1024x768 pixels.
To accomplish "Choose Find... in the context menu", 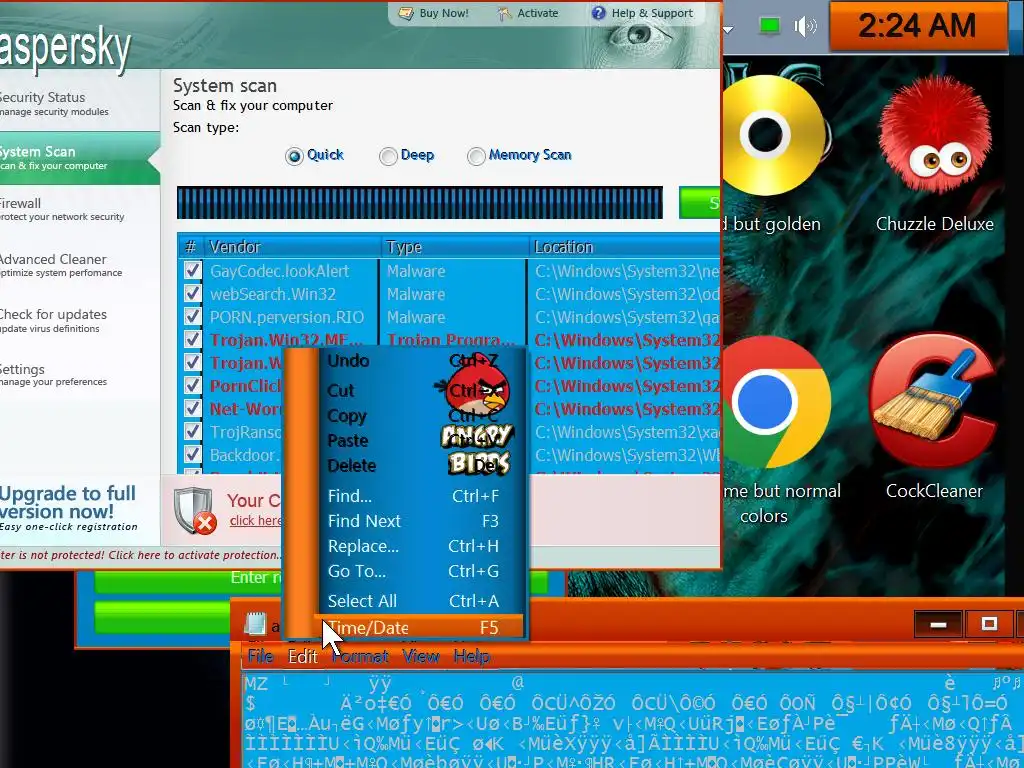I will (419, 496).
